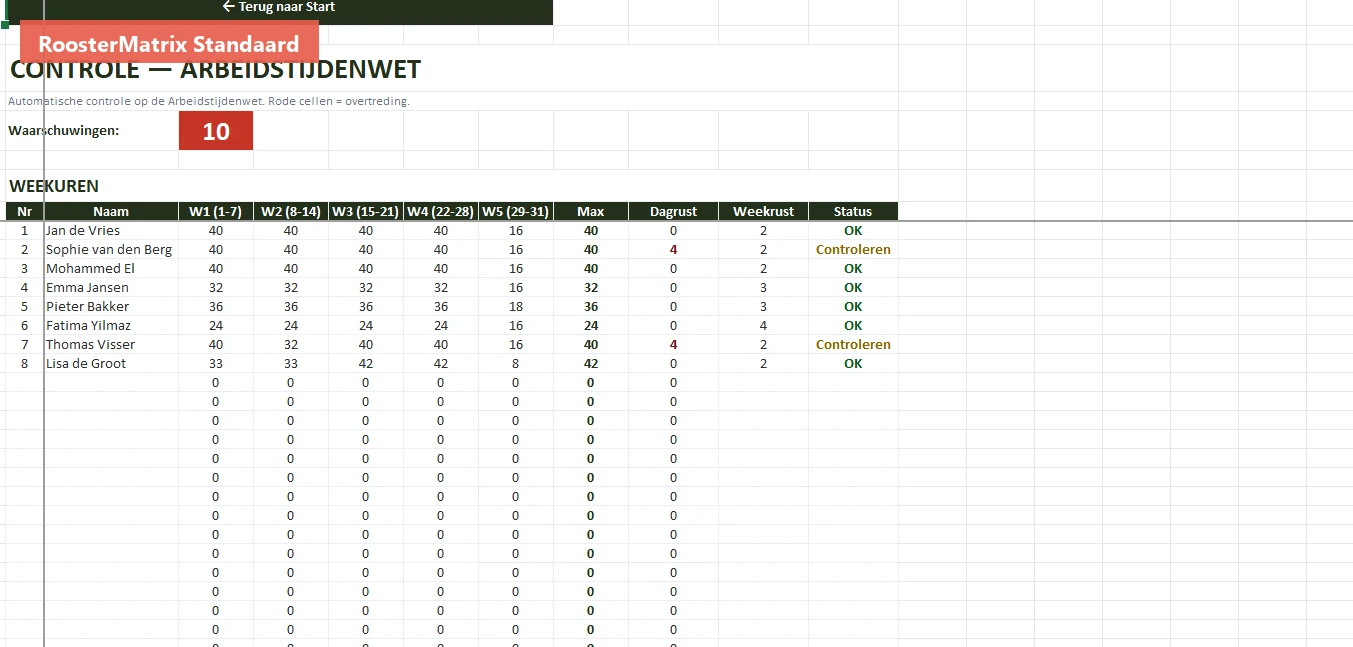
Task: Select the red warnings count cell showing 10
Action: coord(216,131)
